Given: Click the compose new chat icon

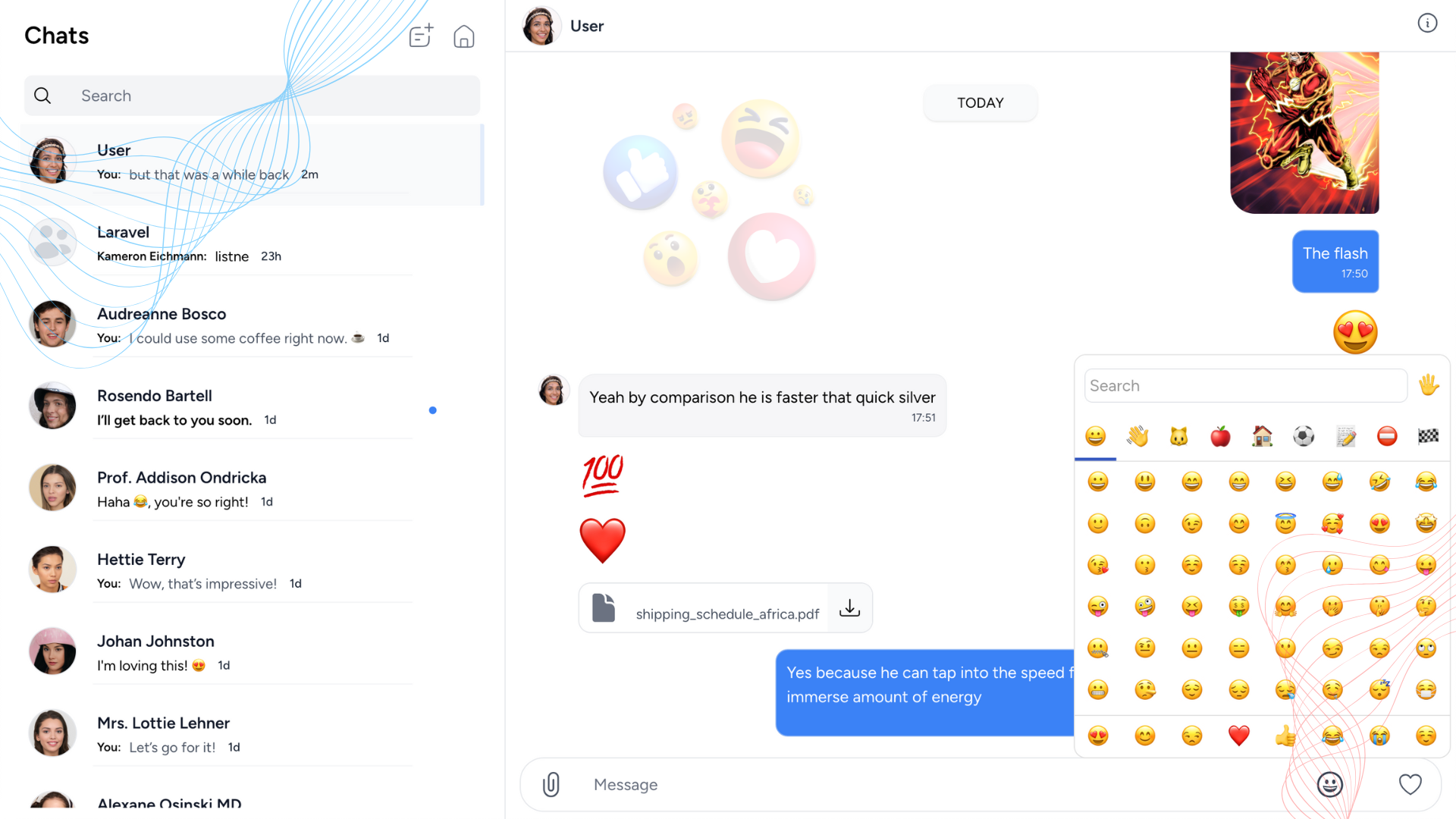Looking at the screenshot, I should (x=421, y=36).
